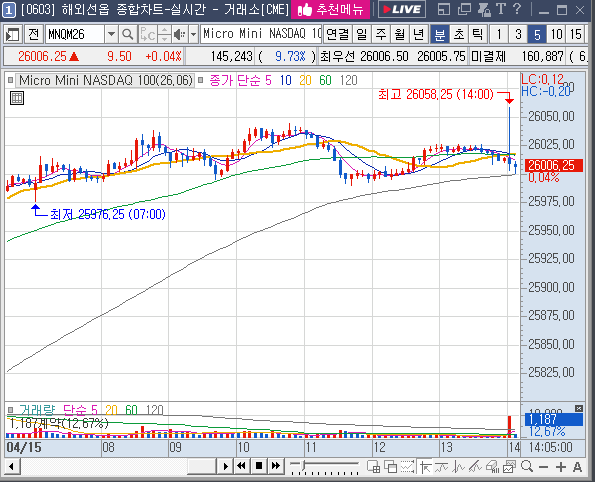
Task: Toggle the 거래량 volume legend checkbox
Action: tap(11, 410)
